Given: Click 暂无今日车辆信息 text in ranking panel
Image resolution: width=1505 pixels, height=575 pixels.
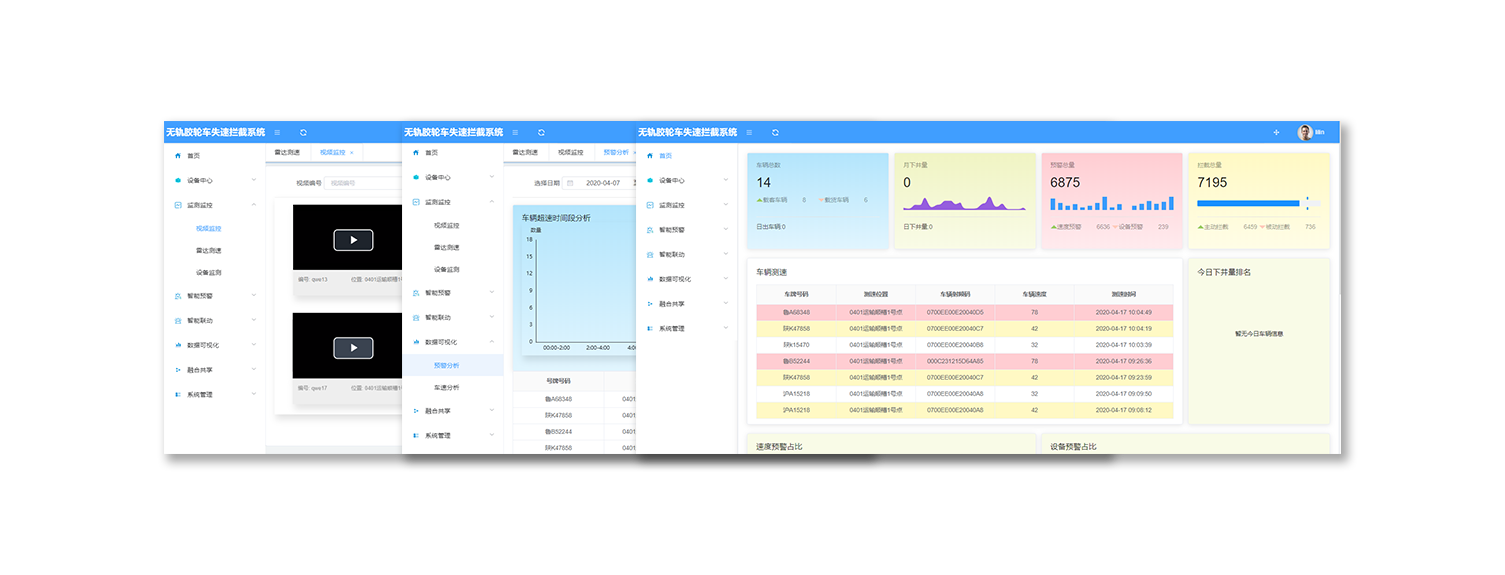Looking at the screenshot, I should coord(1258,333).
